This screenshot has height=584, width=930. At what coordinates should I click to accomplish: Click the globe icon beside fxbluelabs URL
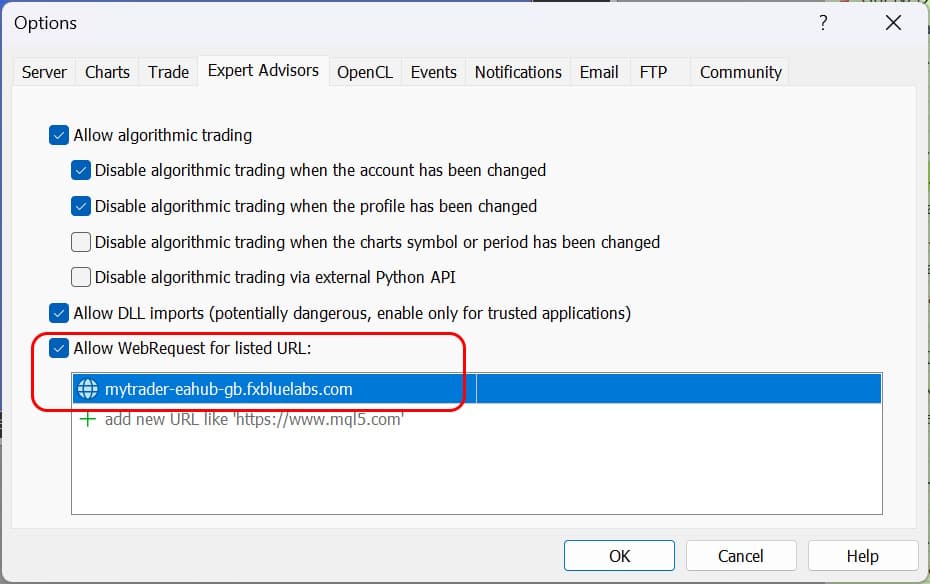(x=87, y=390)
